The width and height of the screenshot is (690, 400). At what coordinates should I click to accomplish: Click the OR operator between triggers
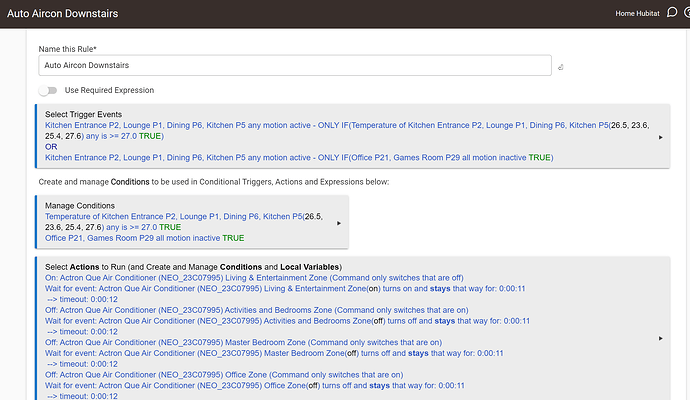[51, 147]
